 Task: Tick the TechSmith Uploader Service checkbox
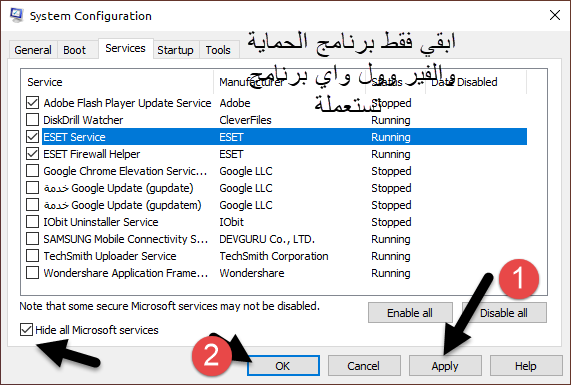pyautogui.click(x=32, y=256)
